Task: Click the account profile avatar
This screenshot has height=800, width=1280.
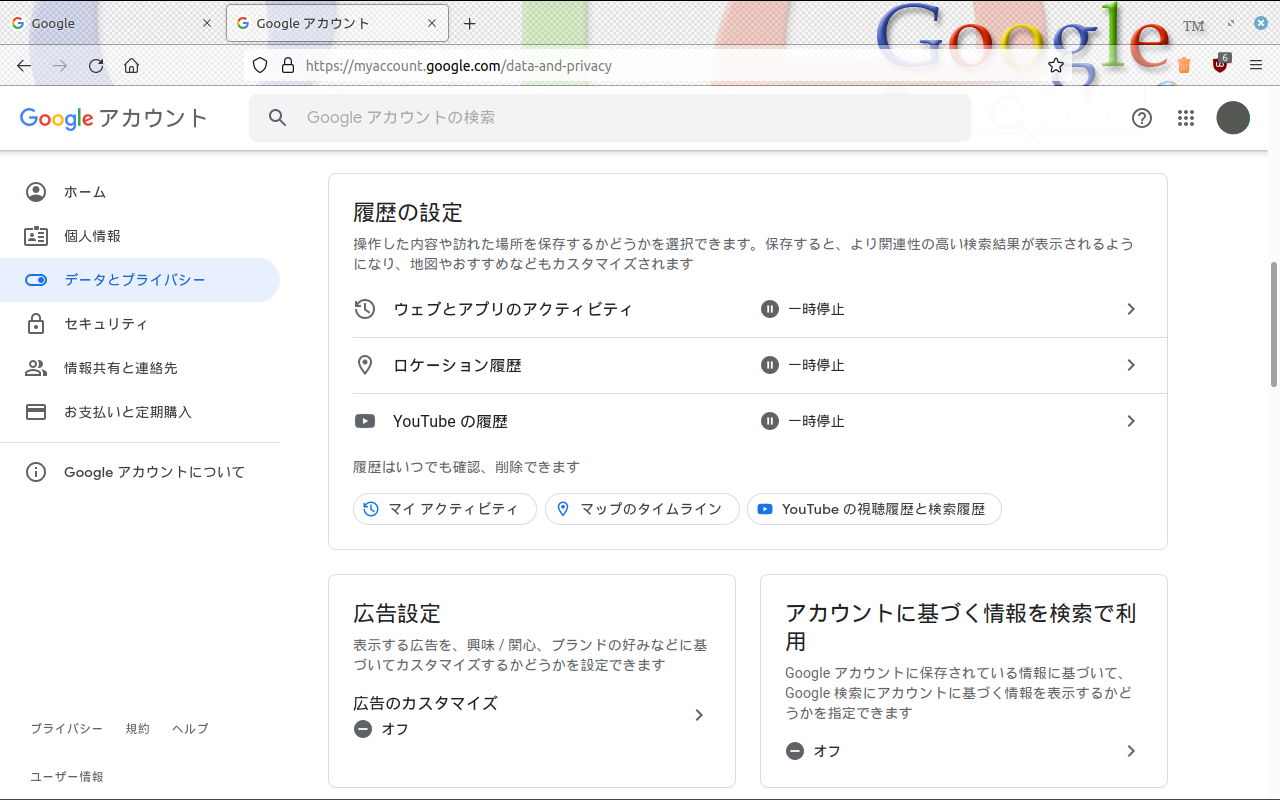Action: [x=1233, y=118]
